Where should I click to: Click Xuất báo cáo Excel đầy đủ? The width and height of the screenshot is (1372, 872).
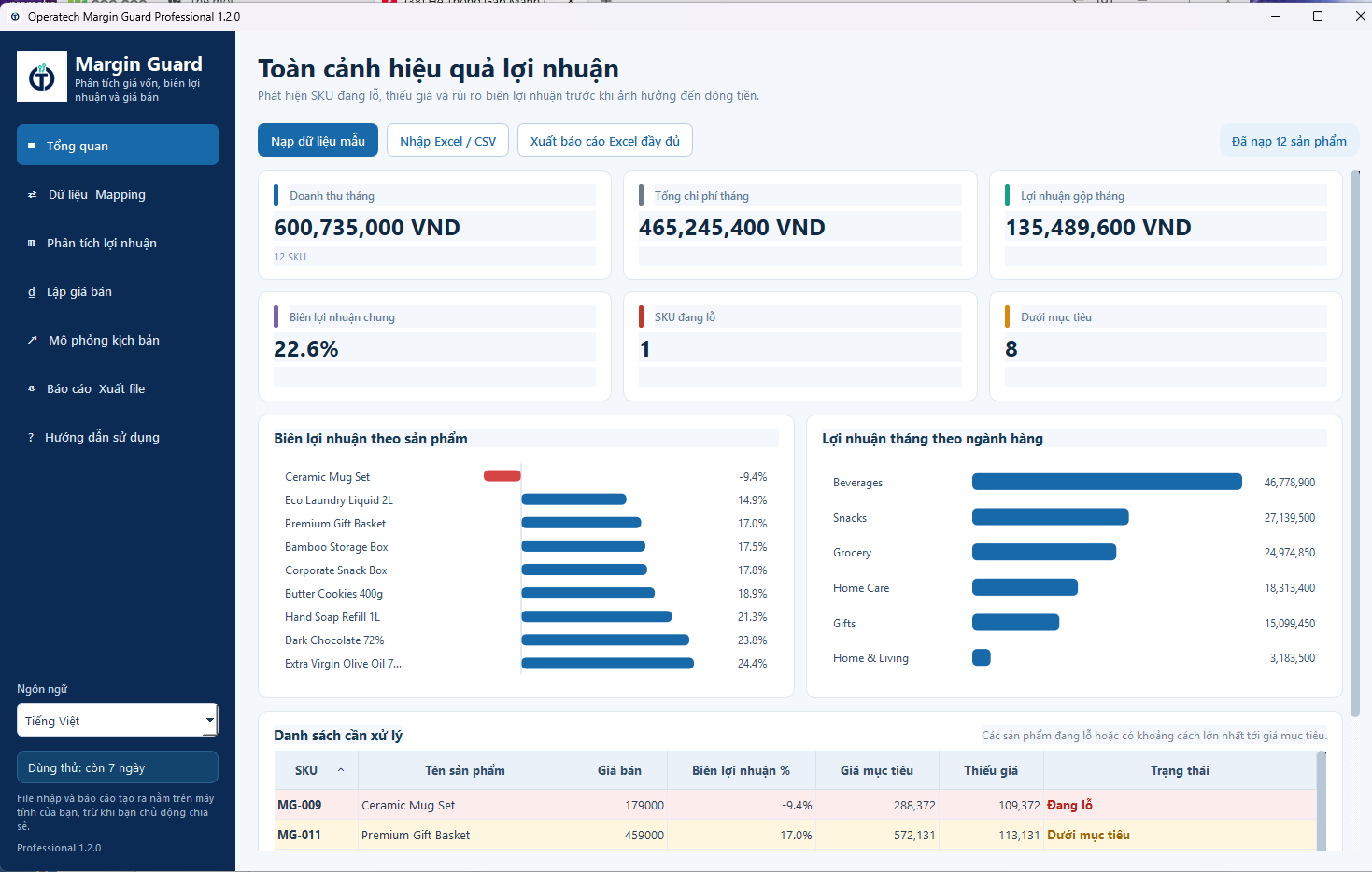(605, 141)
